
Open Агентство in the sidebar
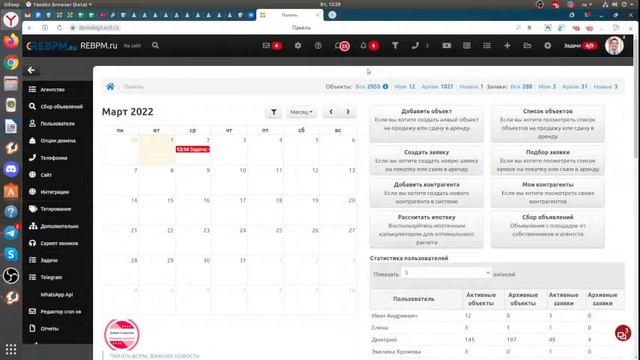(52, 89)
